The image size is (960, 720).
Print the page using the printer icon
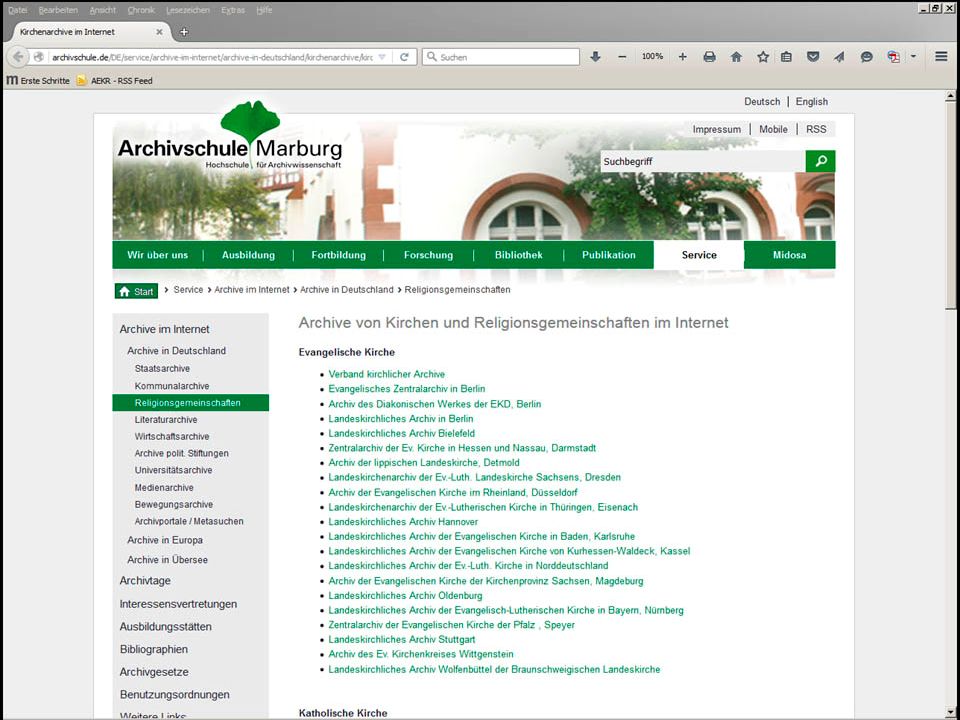pos(710,57)
